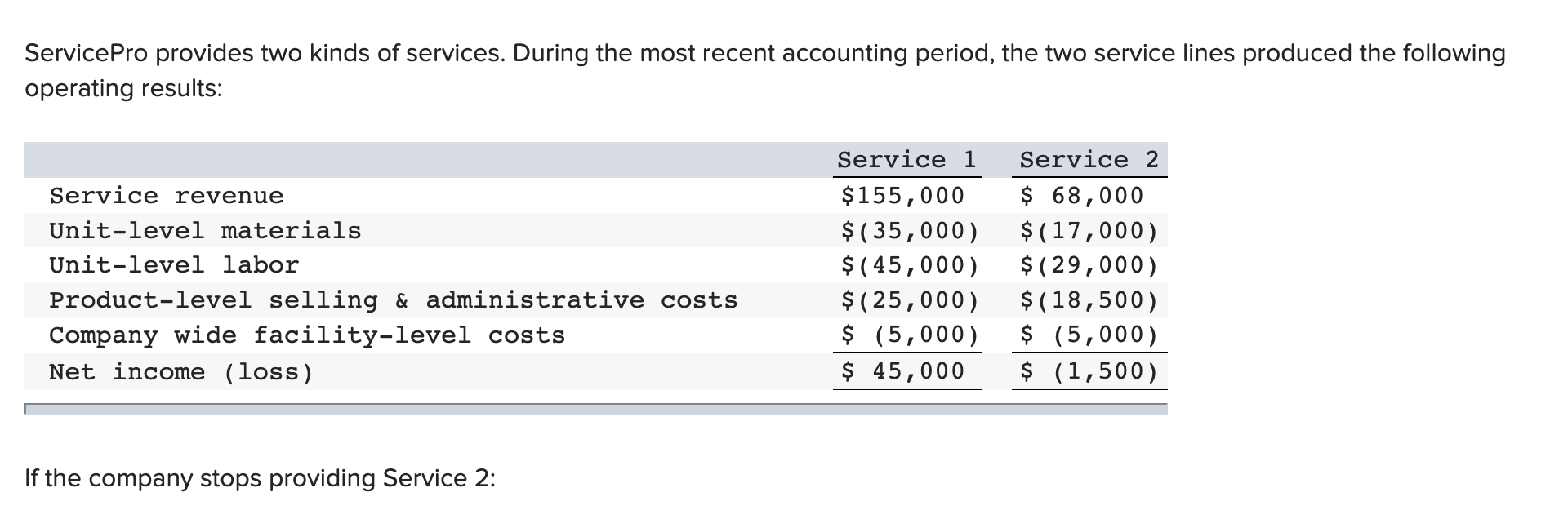The height and width of the screenshot is (519, 1568).
Task: Click the Service 1 column header
Action: (x=906, y=160)
